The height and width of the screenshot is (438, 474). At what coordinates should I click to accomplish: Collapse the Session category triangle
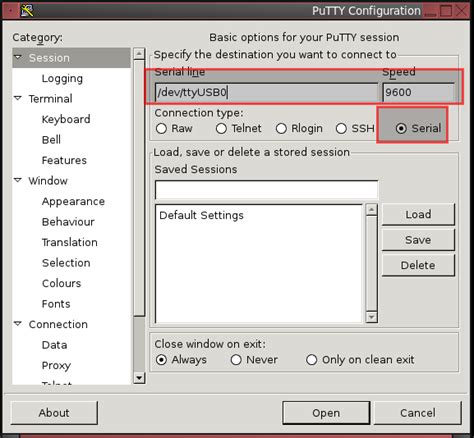(x=18, y=57)
